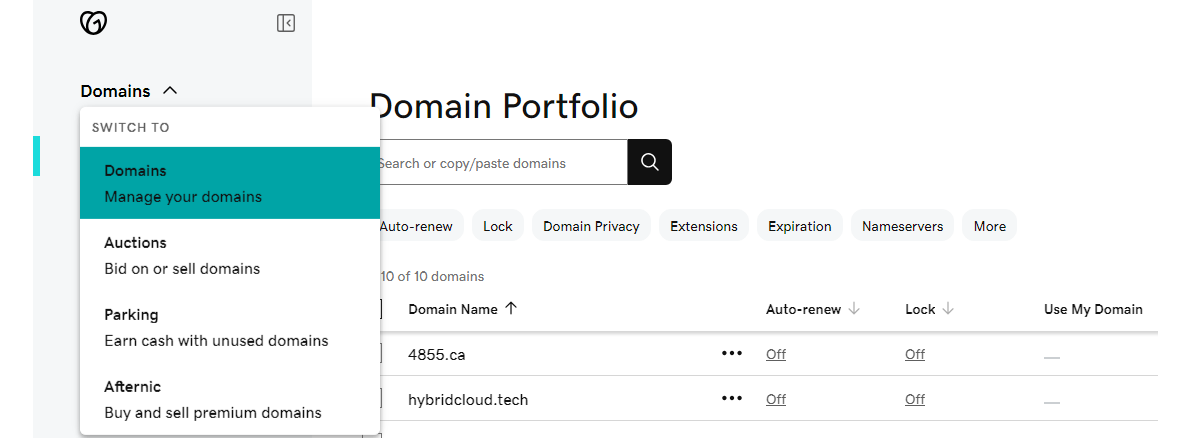This screenshot has width=1199, height=438.
Task: Toggle Auto-renew Off for 4855.ca
Action: coord(776,354)
